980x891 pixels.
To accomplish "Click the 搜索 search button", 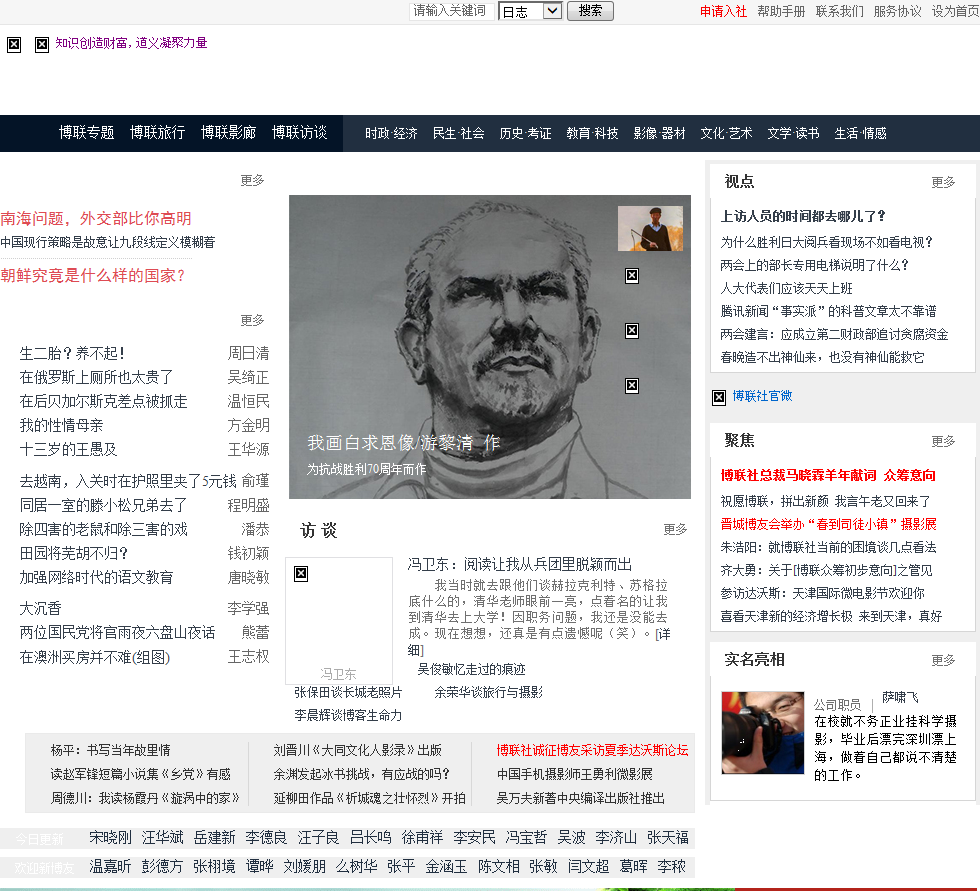I will tap(590, 11).
